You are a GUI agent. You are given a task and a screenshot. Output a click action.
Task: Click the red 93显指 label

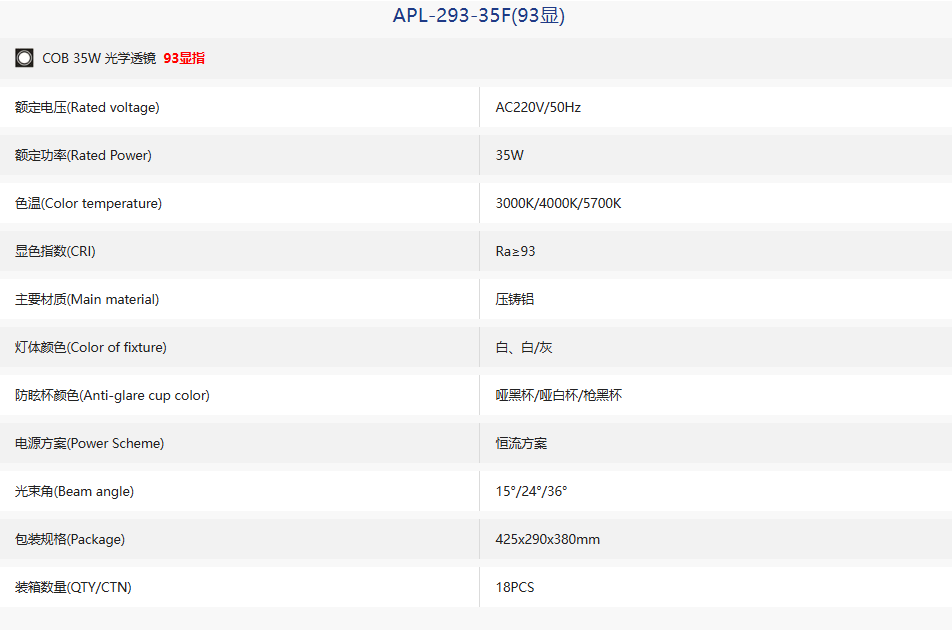[184, 58]
